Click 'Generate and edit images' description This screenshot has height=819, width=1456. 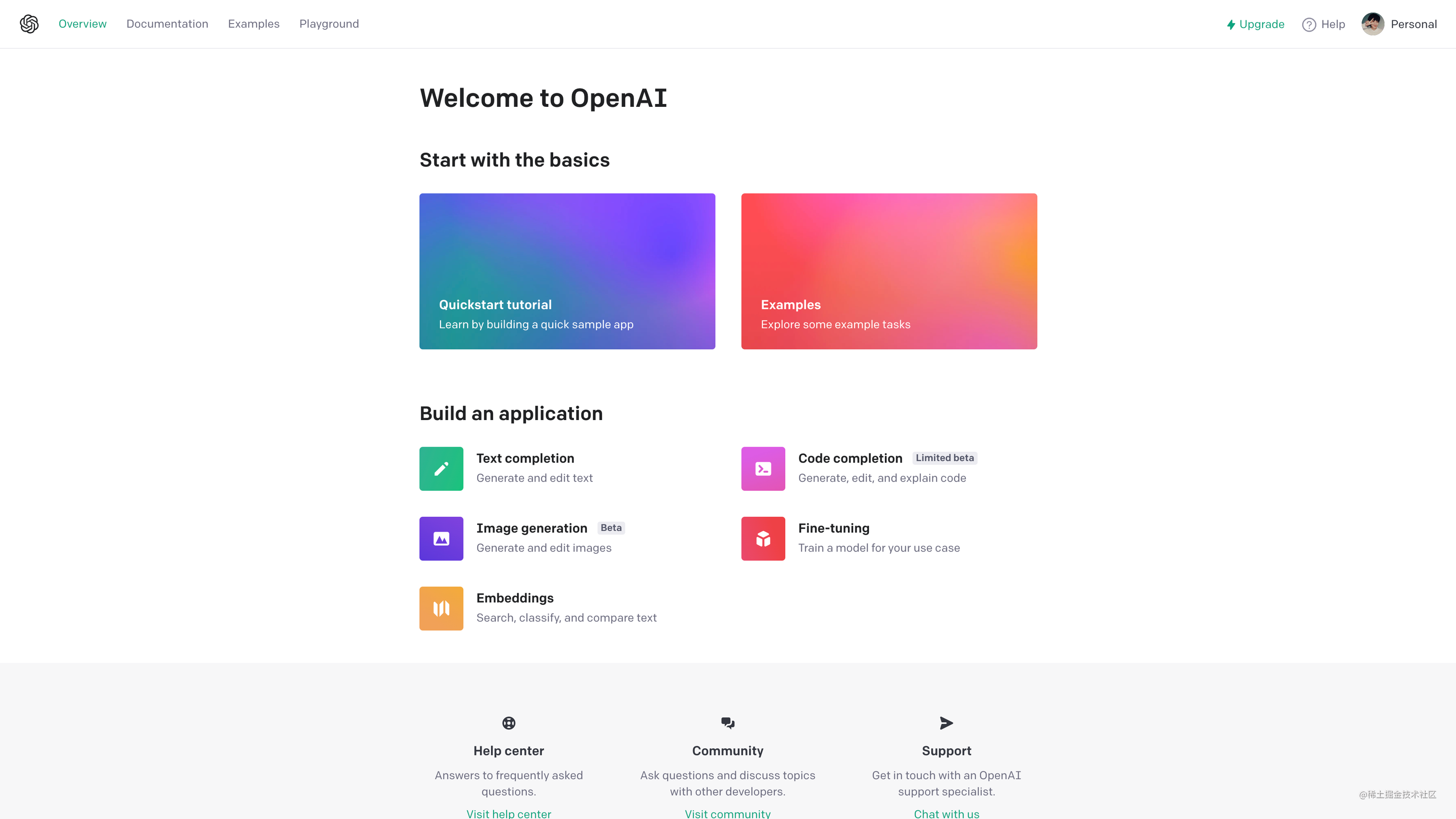(x=544, y=548)
